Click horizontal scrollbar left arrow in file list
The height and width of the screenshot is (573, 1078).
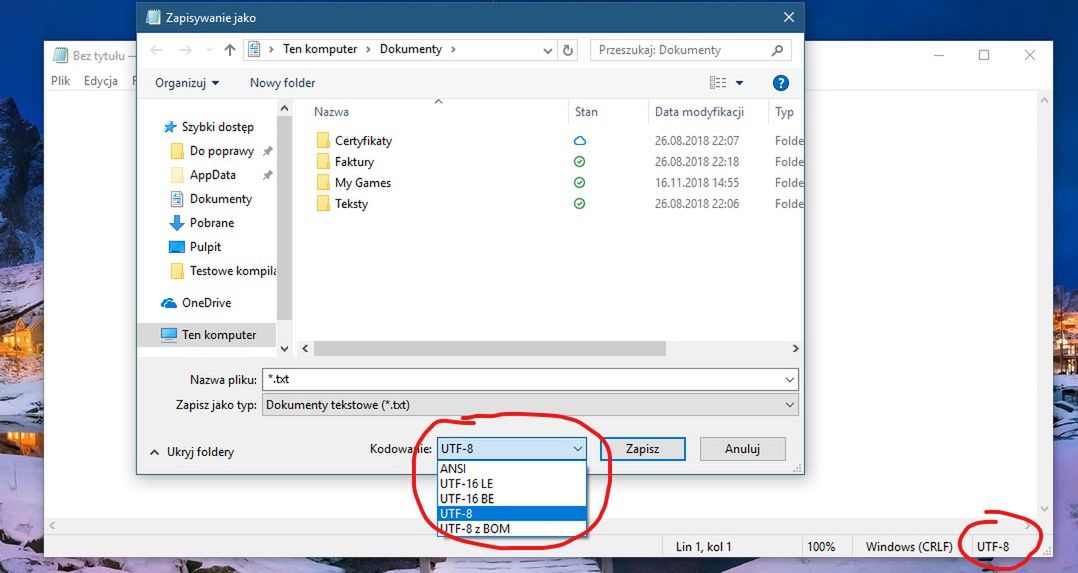[x=305, y=349]
